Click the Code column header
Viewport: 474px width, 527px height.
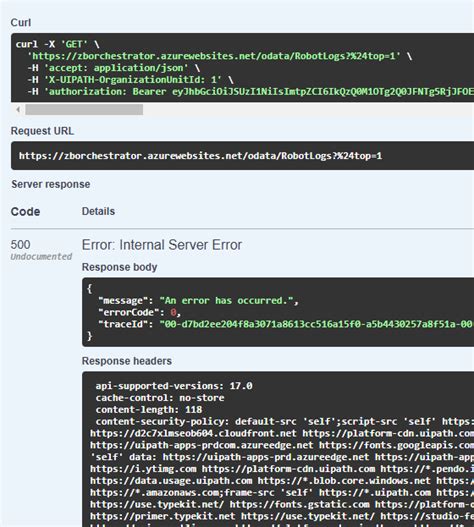[x=26, y=212]
